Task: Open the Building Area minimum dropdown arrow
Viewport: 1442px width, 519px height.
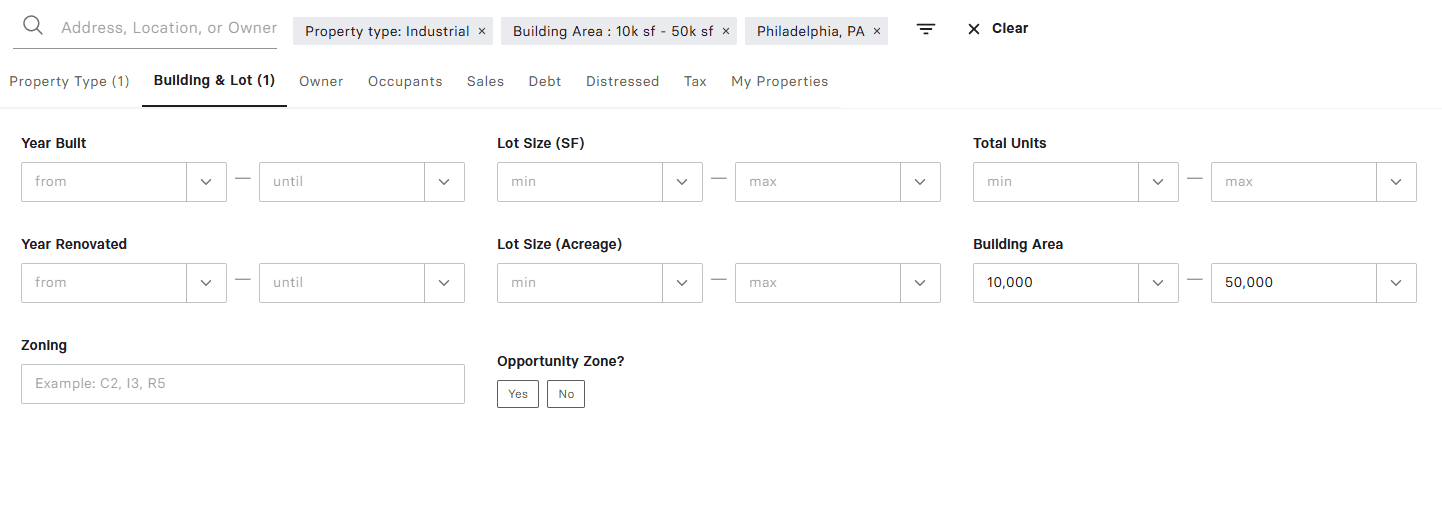Action: (x=1158, y=283)
